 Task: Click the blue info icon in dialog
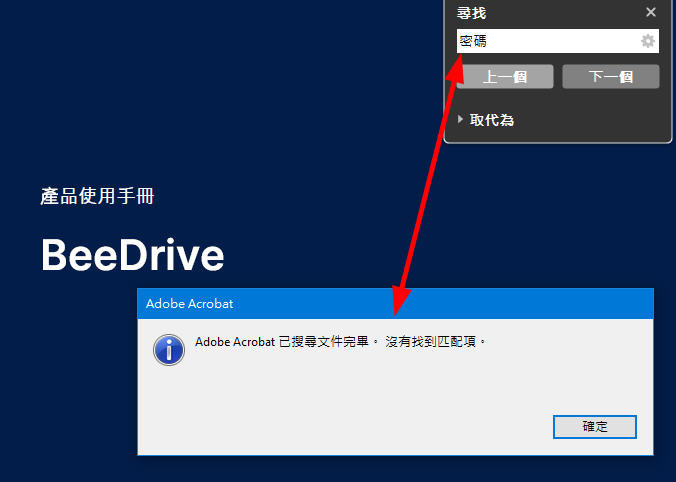pos(169,350)
